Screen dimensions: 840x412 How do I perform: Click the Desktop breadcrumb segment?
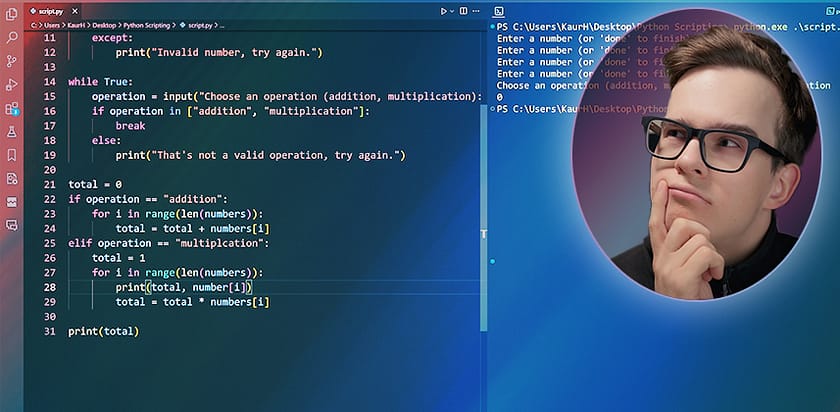(104, 25)
